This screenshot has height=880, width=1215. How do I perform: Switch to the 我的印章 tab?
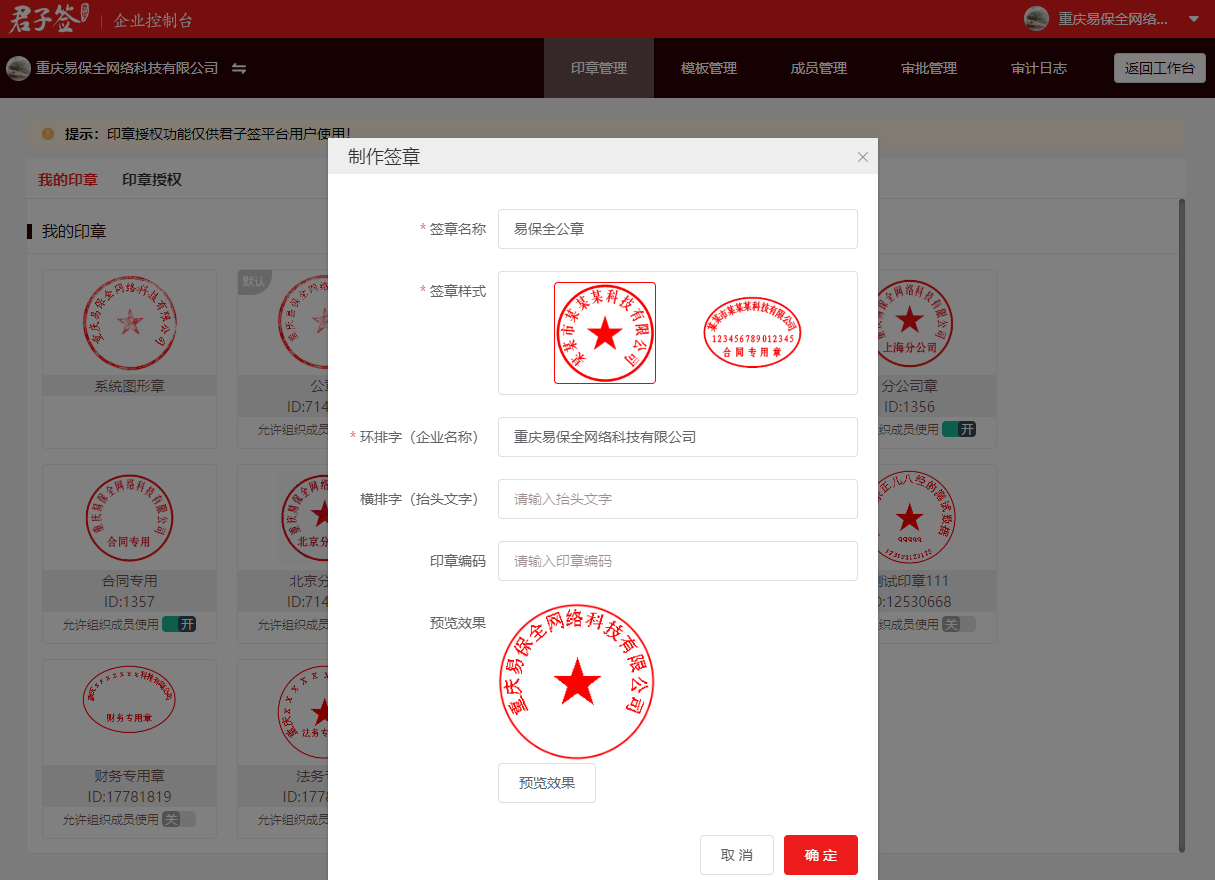coord(68,180)
